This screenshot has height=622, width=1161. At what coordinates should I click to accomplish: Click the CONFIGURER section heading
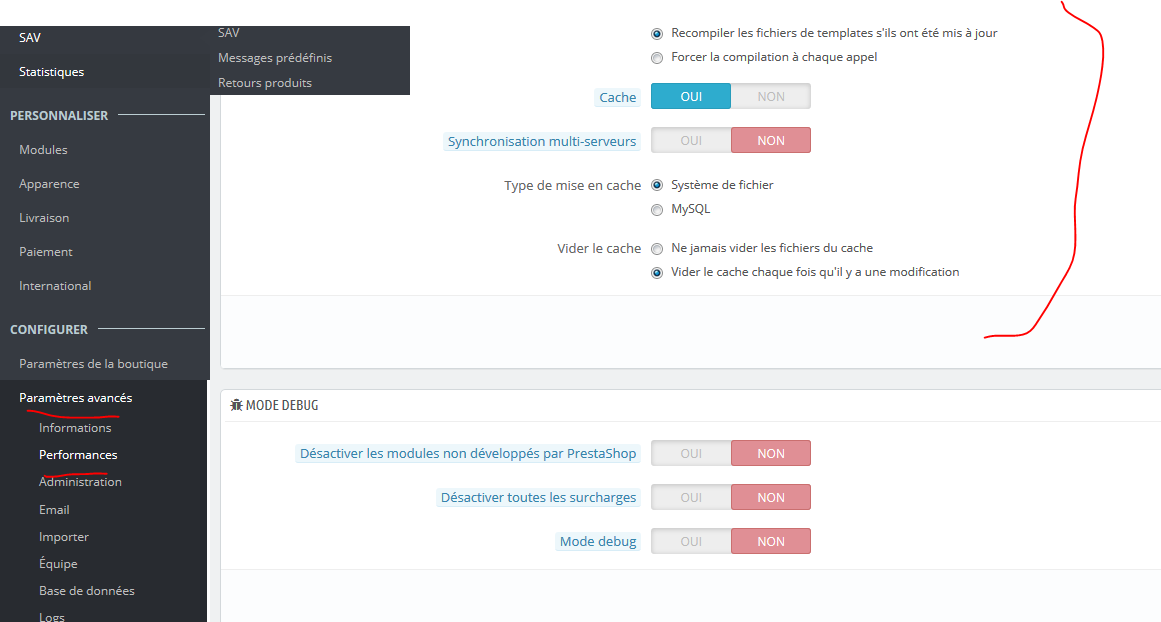pos(49,330)
